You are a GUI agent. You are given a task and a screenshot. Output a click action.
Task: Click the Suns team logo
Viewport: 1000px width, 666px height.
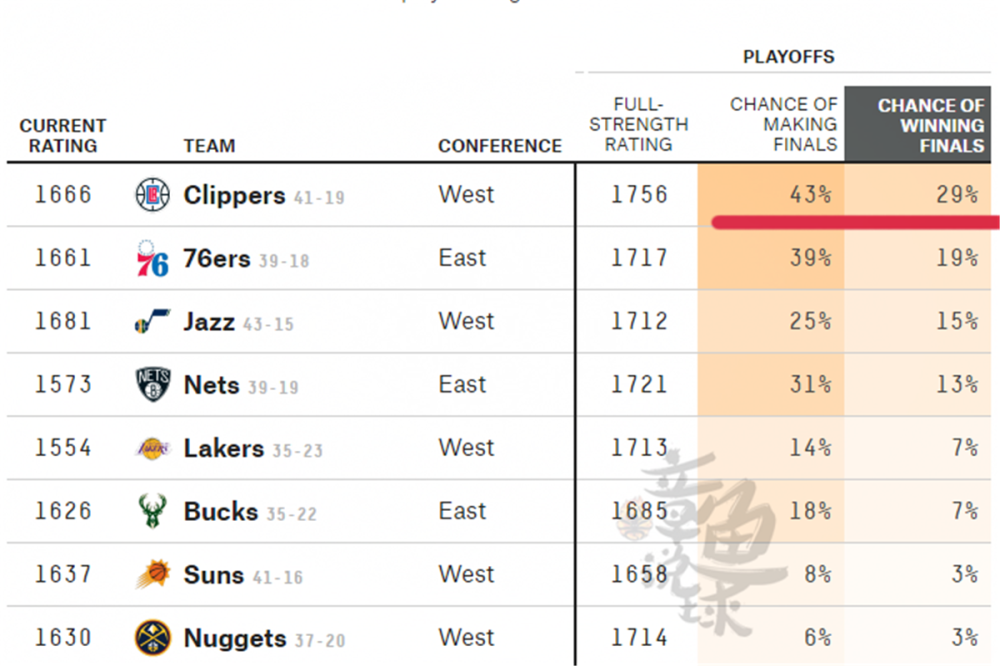(x=153, y=575)
